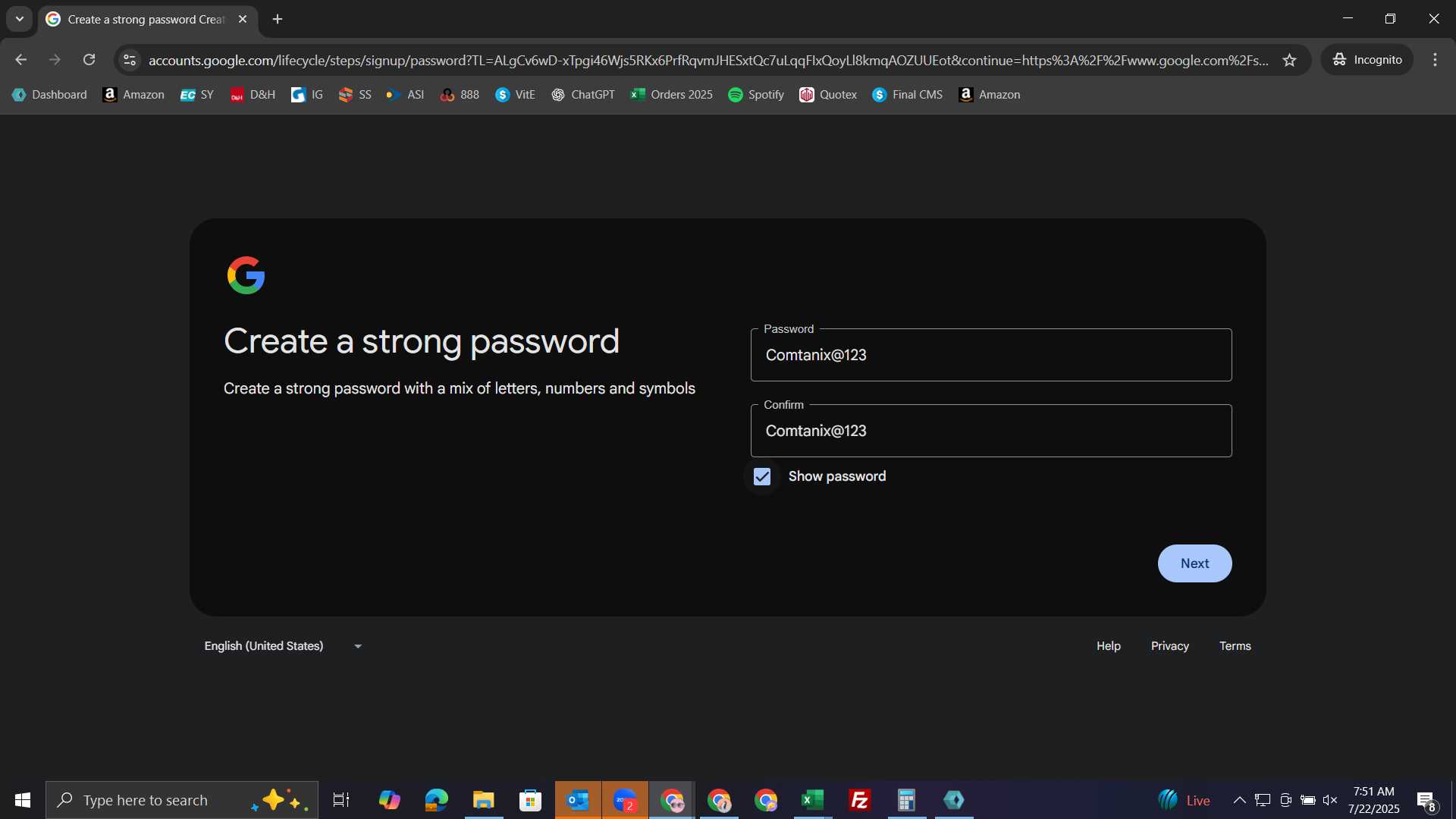View site information icon in address bar
The width and height of the screenshot is (1456, 819).
(x=130, y=60)
